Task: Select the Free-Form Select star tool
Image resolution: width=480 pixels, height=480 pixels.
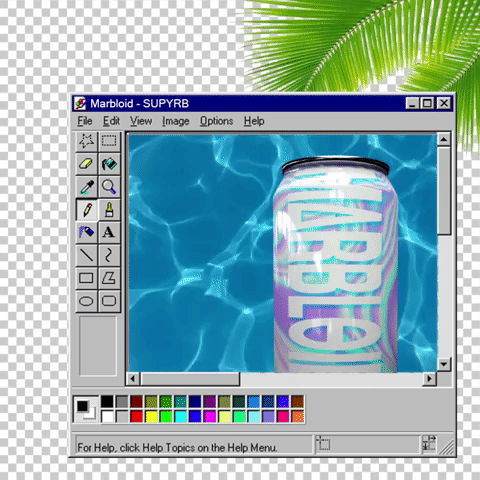Action: coord(86,141)
